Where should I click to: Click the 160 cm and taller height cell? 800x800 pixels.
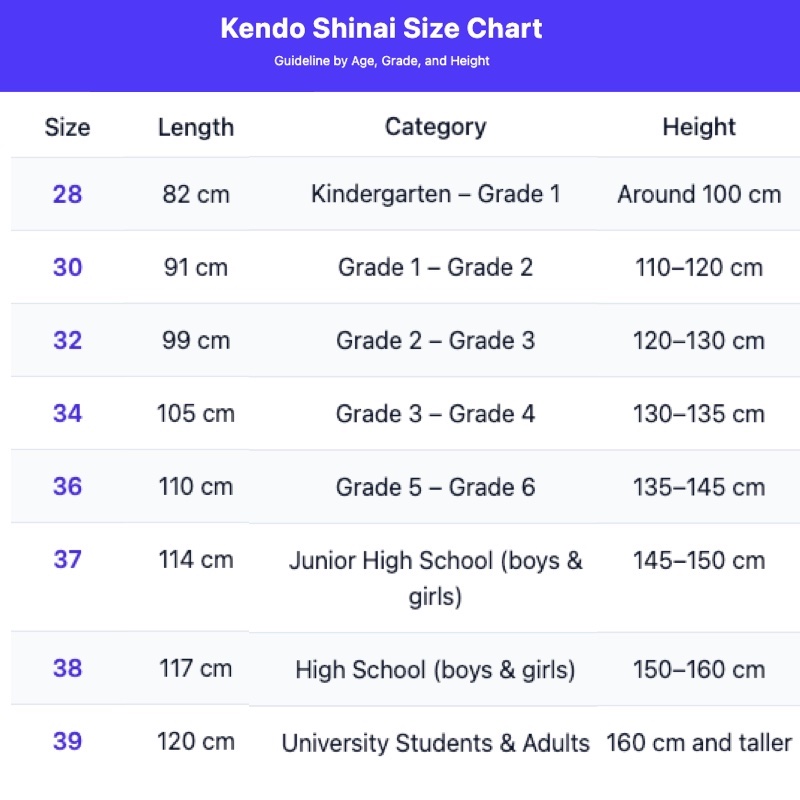[x=699, y=743]
